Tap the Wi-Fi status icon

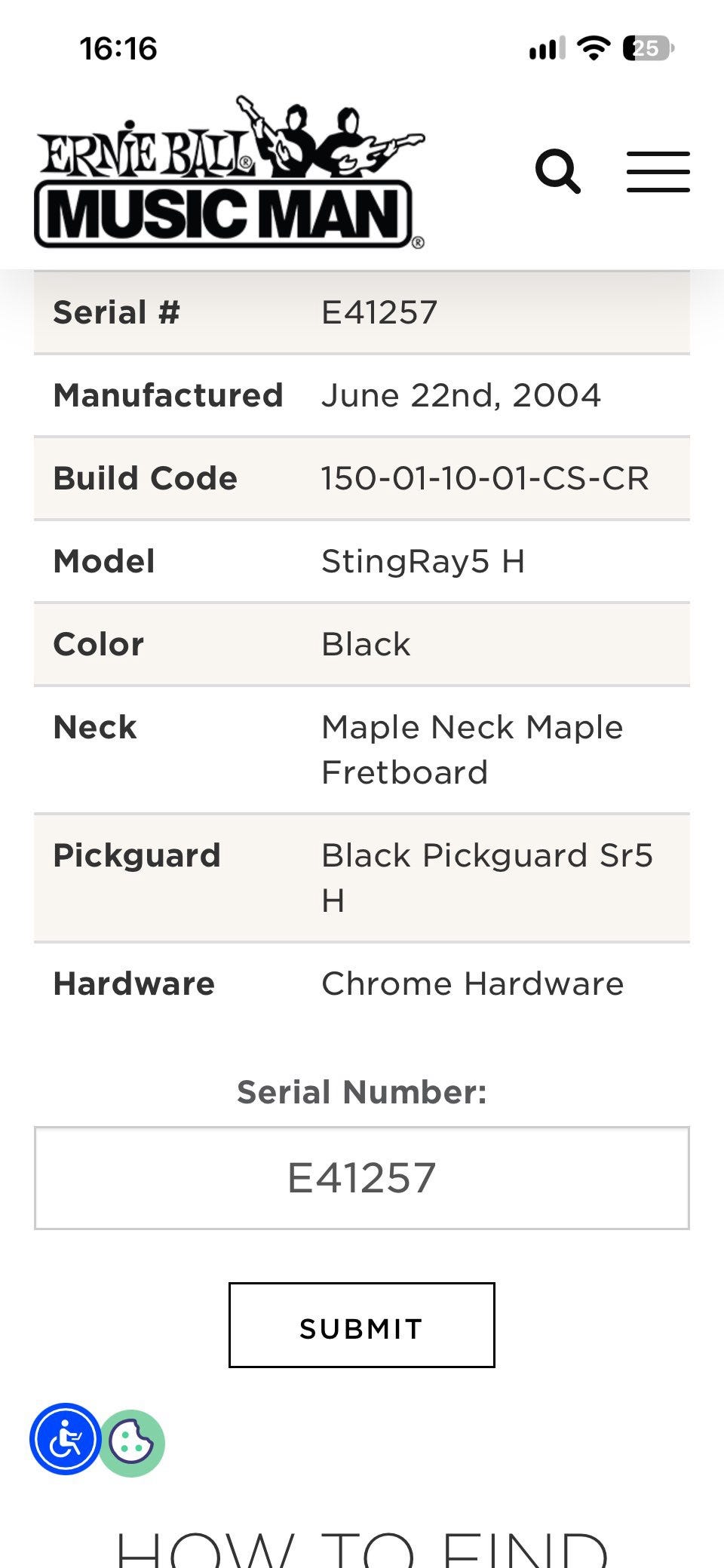[x=594, y=48]
